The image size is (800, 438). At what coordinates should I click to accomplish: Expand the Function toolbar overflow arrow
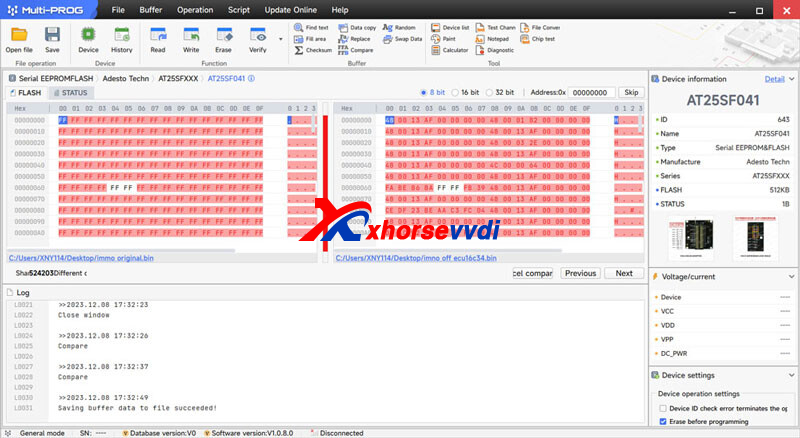[281, 40]
